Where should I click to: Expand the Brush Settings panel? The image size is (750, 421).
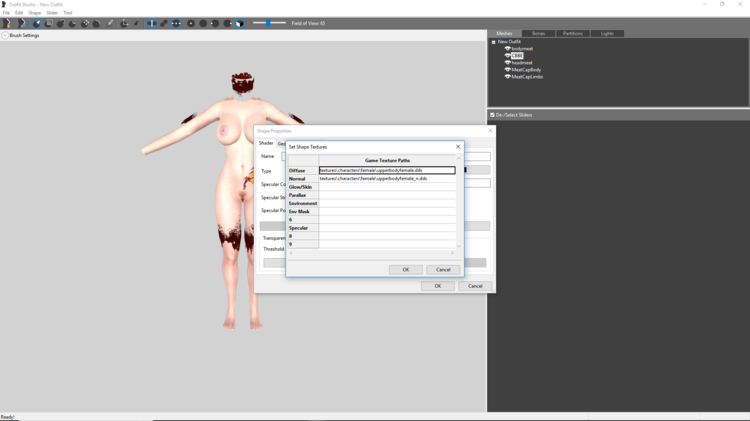click(x=5, y=35)
